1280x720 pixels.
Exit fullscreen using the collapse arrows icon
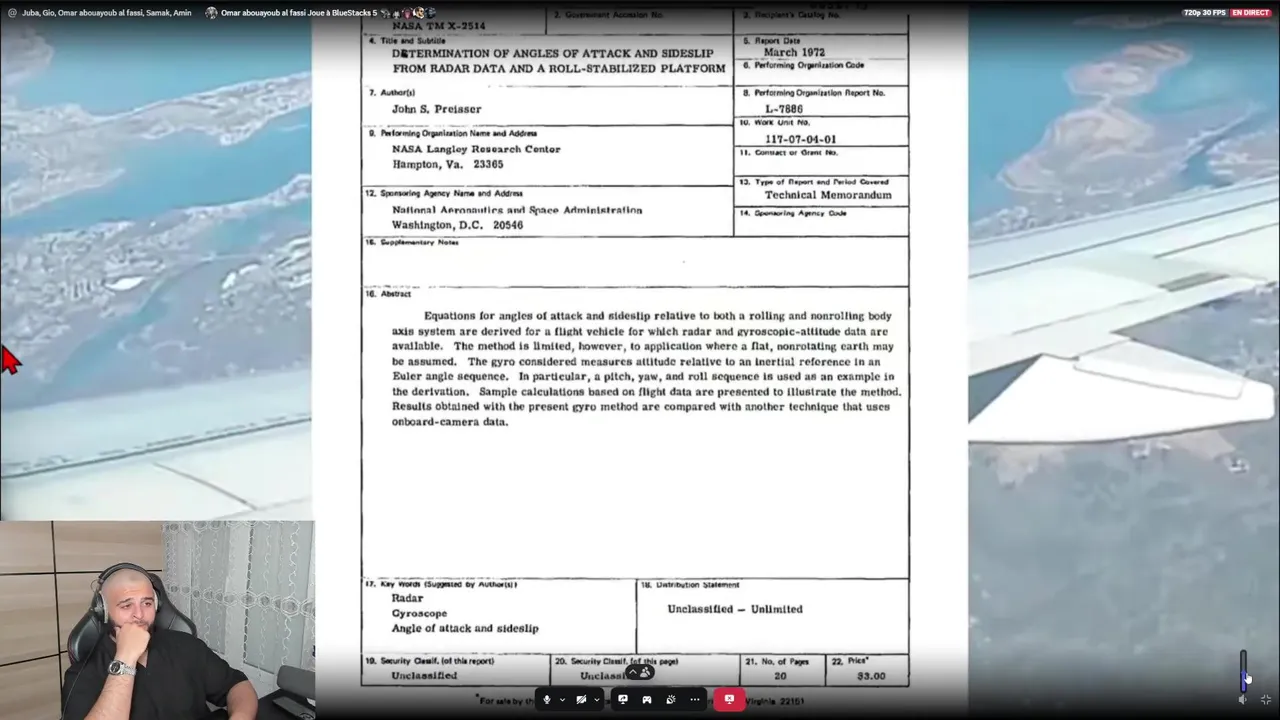(x=1265, y=700)
